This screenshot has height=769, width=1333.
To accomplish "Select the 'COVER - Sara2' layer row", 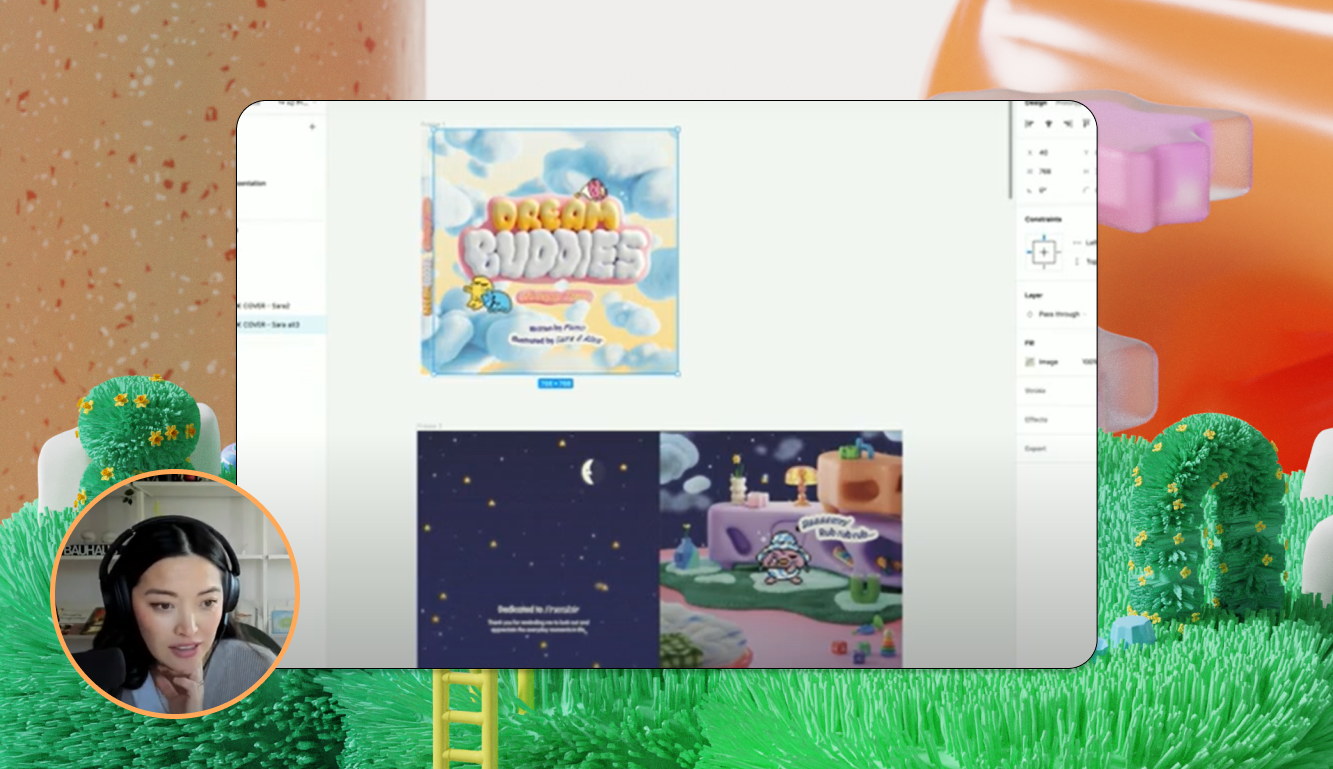I will coord(281,306).
